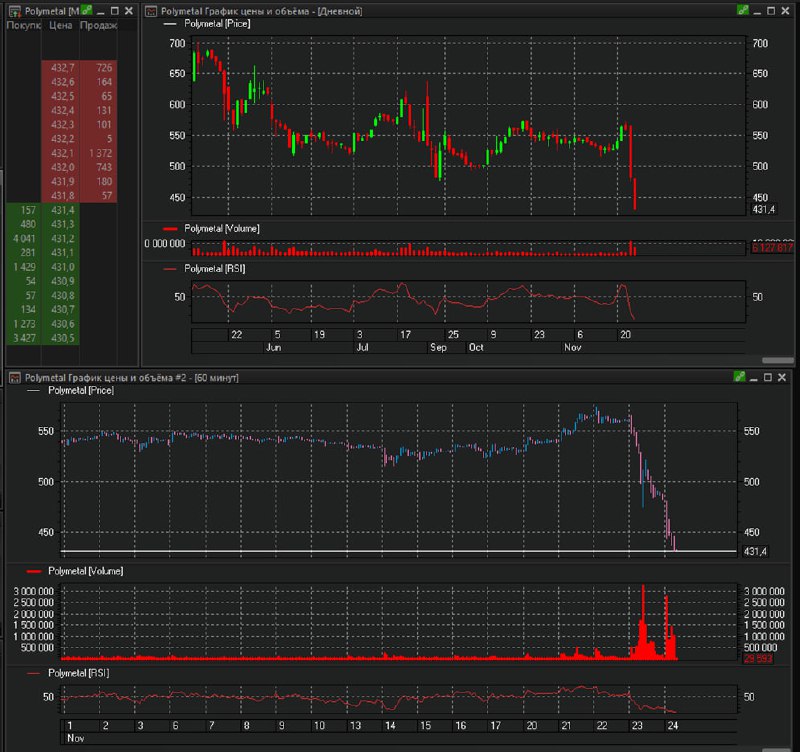Screen dimensions: 800x752
Task: Click the 432,5 ask price
Action: [x=63, y=96]
